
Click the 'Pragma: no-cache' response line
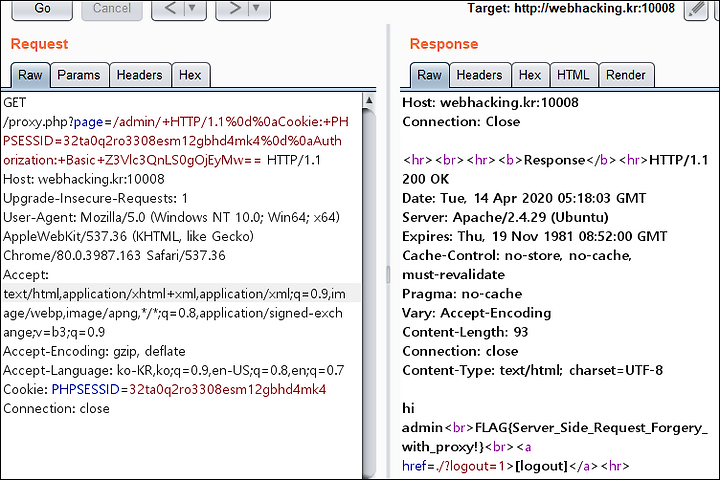click(462, 294)
